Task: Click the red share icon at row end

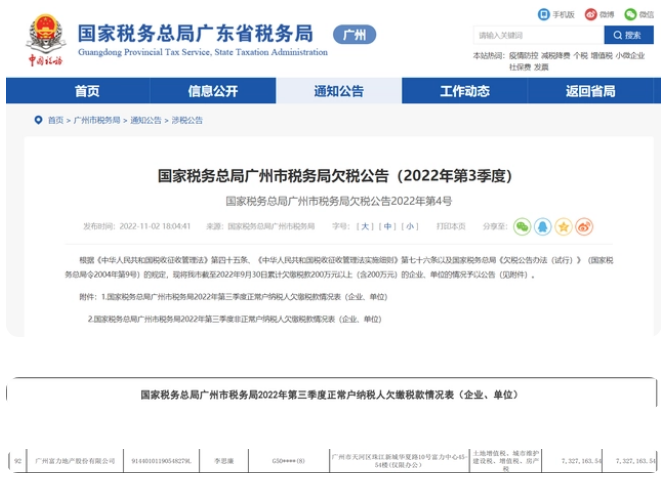Action: [x=583, y=227]
